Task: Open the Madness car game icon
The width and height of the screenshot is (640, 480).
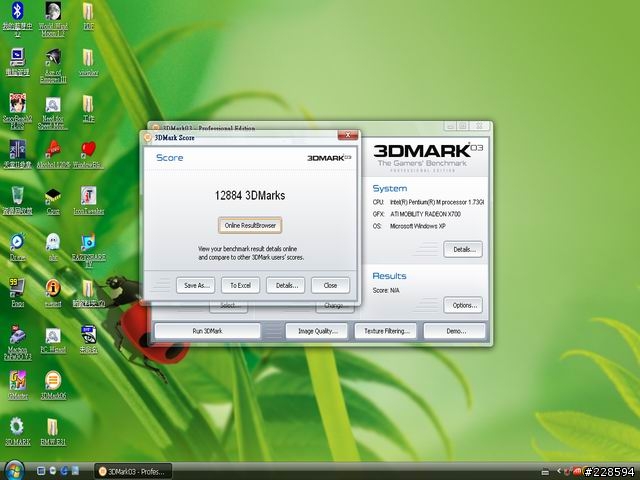Action: (x=17, y=343)
